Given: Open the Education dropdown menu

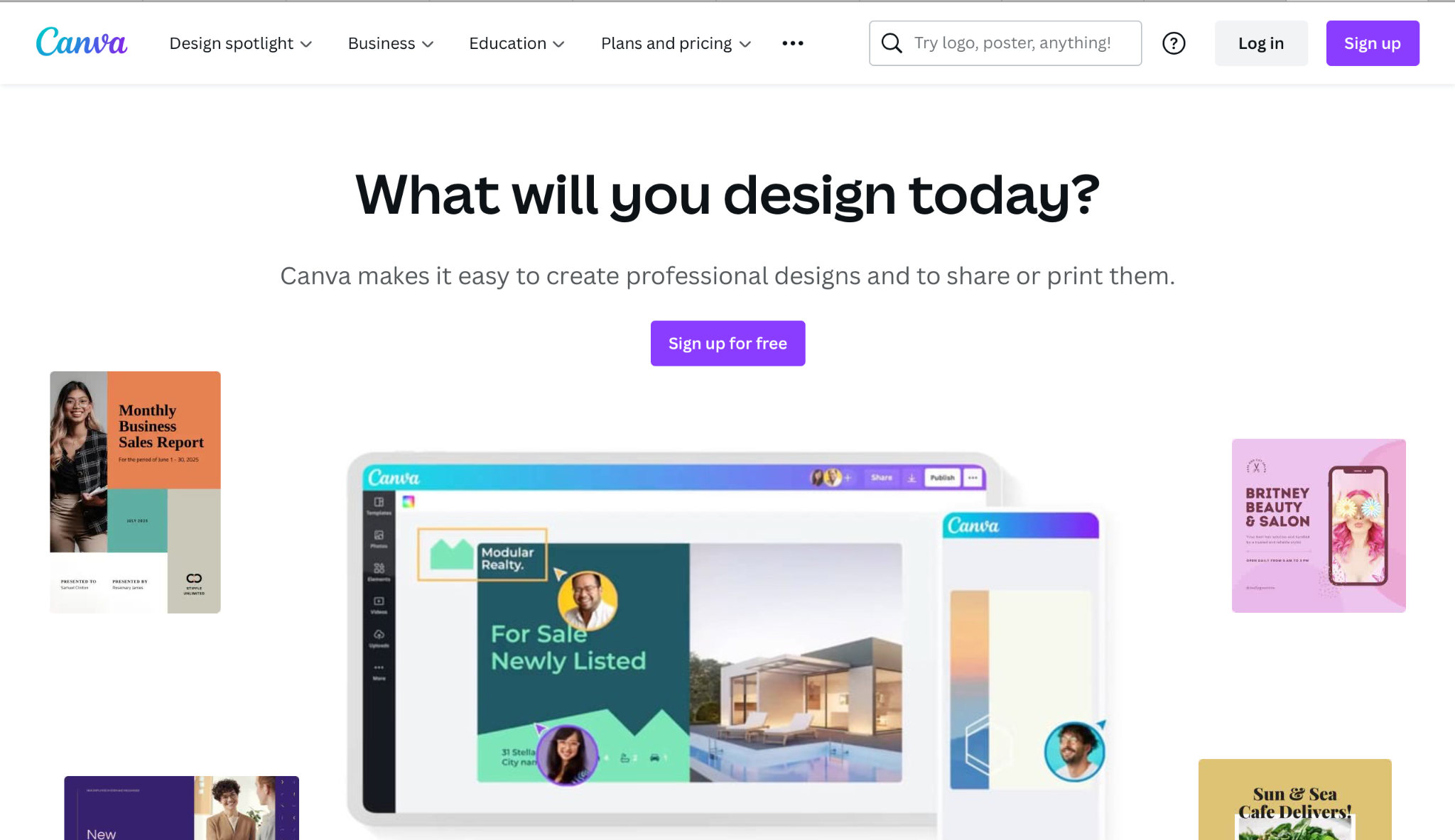Looking at the screenshot, I should [x=516, y=43].
